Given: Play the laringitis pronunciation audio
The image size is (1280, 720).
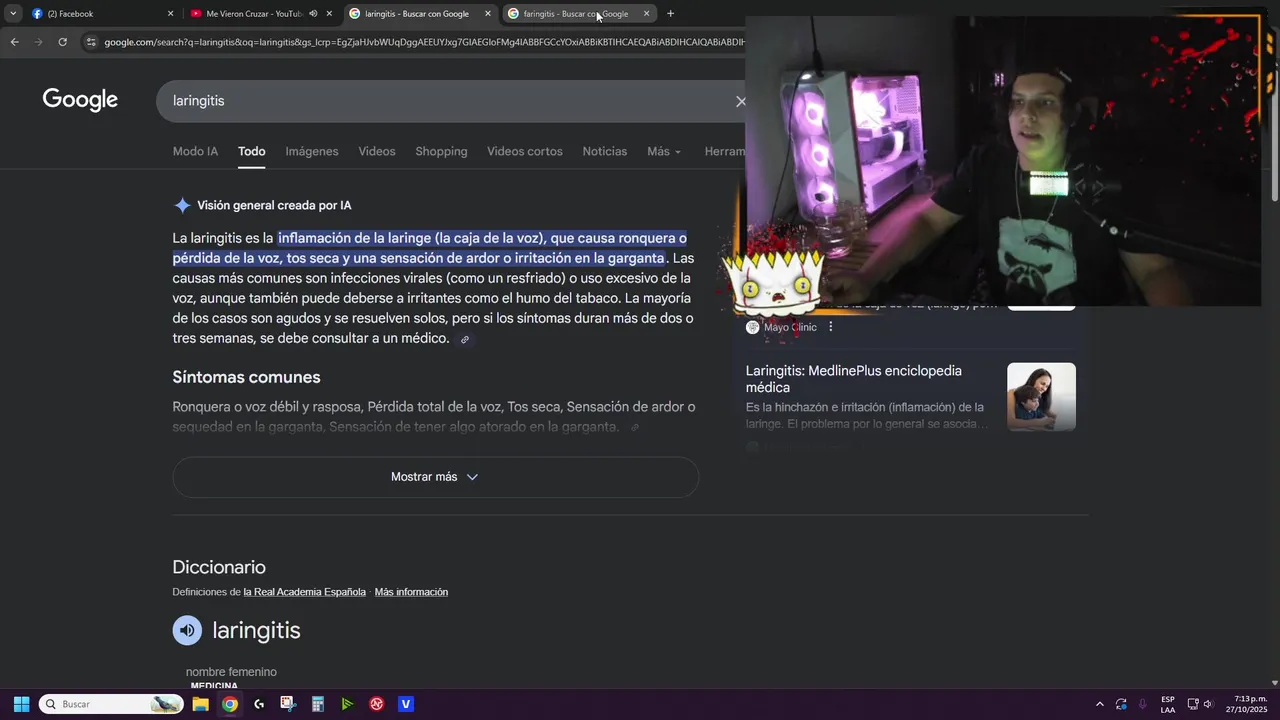Looking at the screenshot, I should pyautogui.click(x=187, y=630).
